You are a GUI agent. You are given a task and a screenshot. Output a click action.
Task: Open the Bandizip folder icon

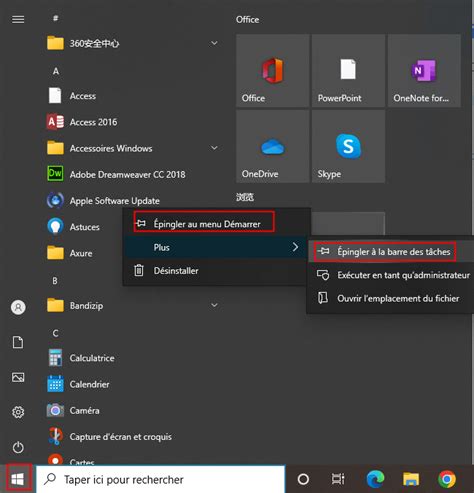pyautogui.click(x=55, y=306)
